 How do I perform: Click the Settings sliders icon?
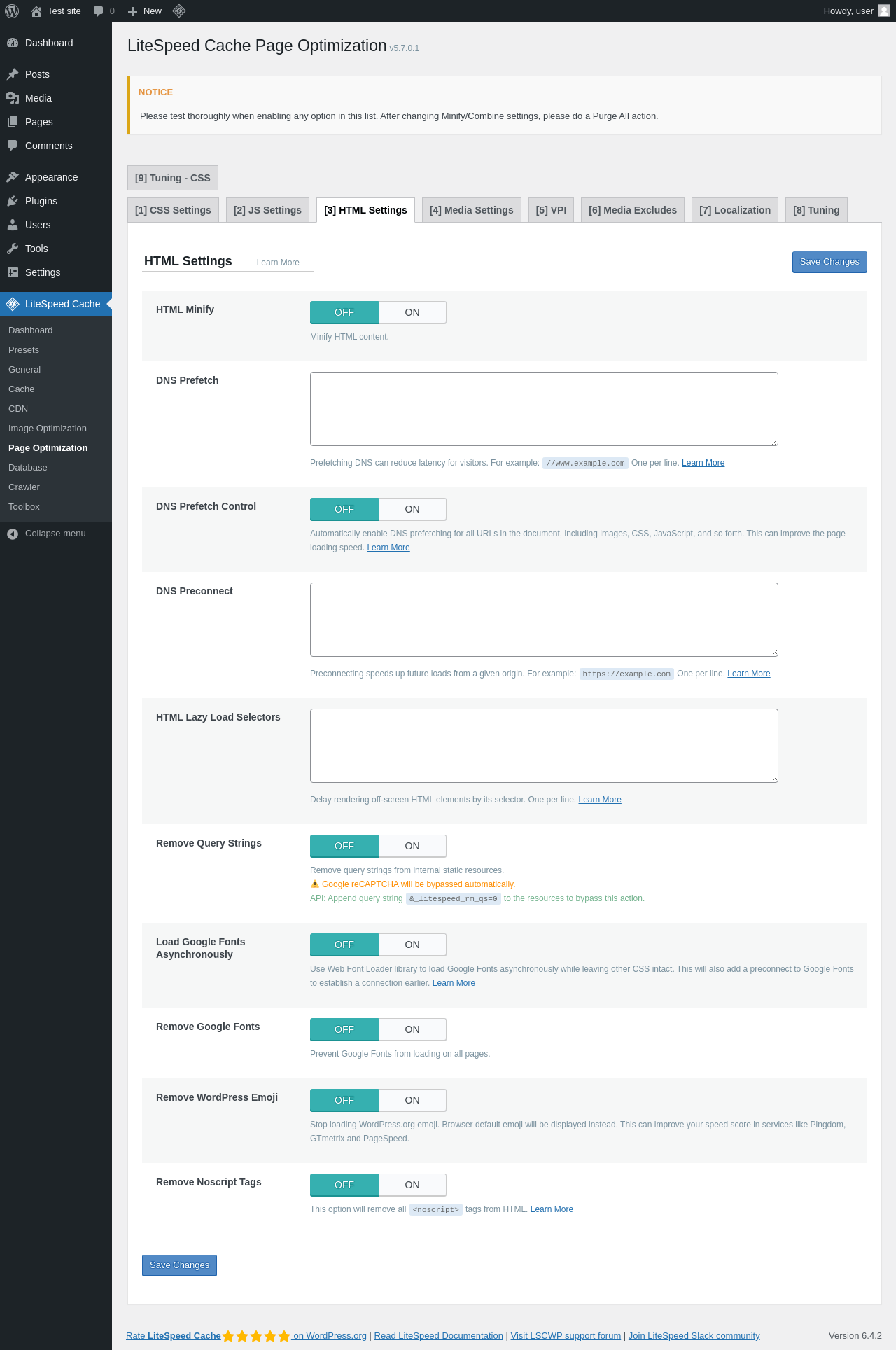(x=13, y=272)
